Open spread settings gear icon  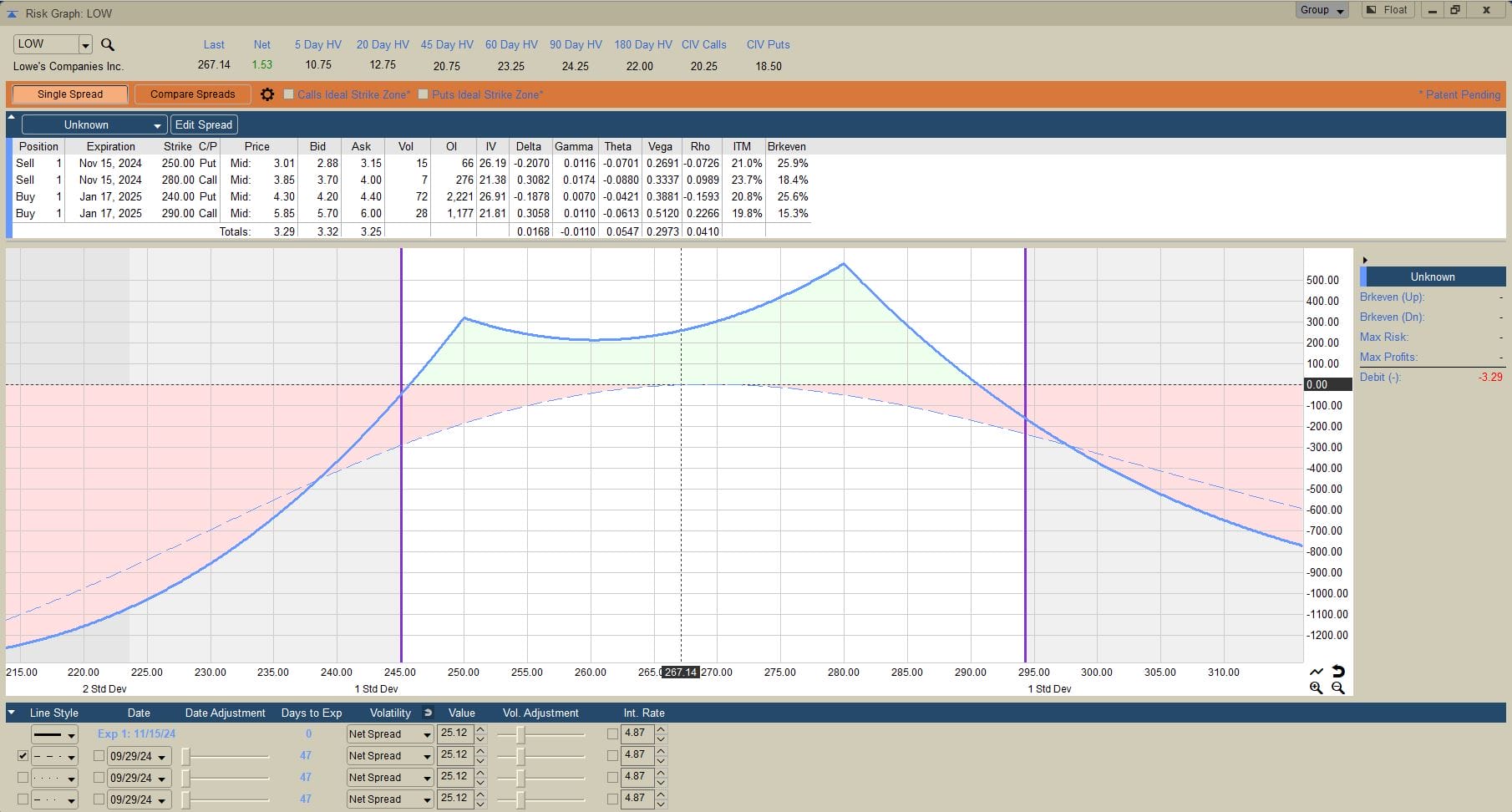(x=267, y=94)
